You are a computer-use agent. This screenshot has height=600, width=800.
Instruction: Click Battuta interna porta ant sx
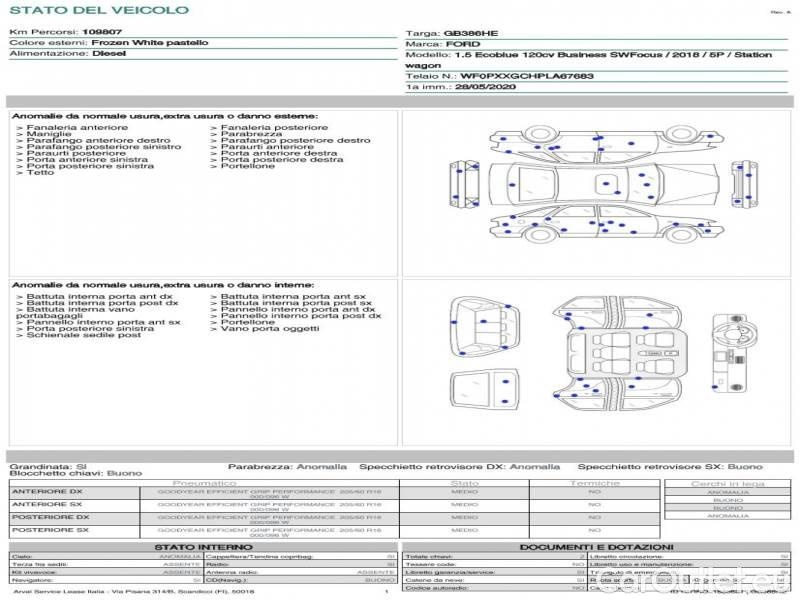coord(293,296)
